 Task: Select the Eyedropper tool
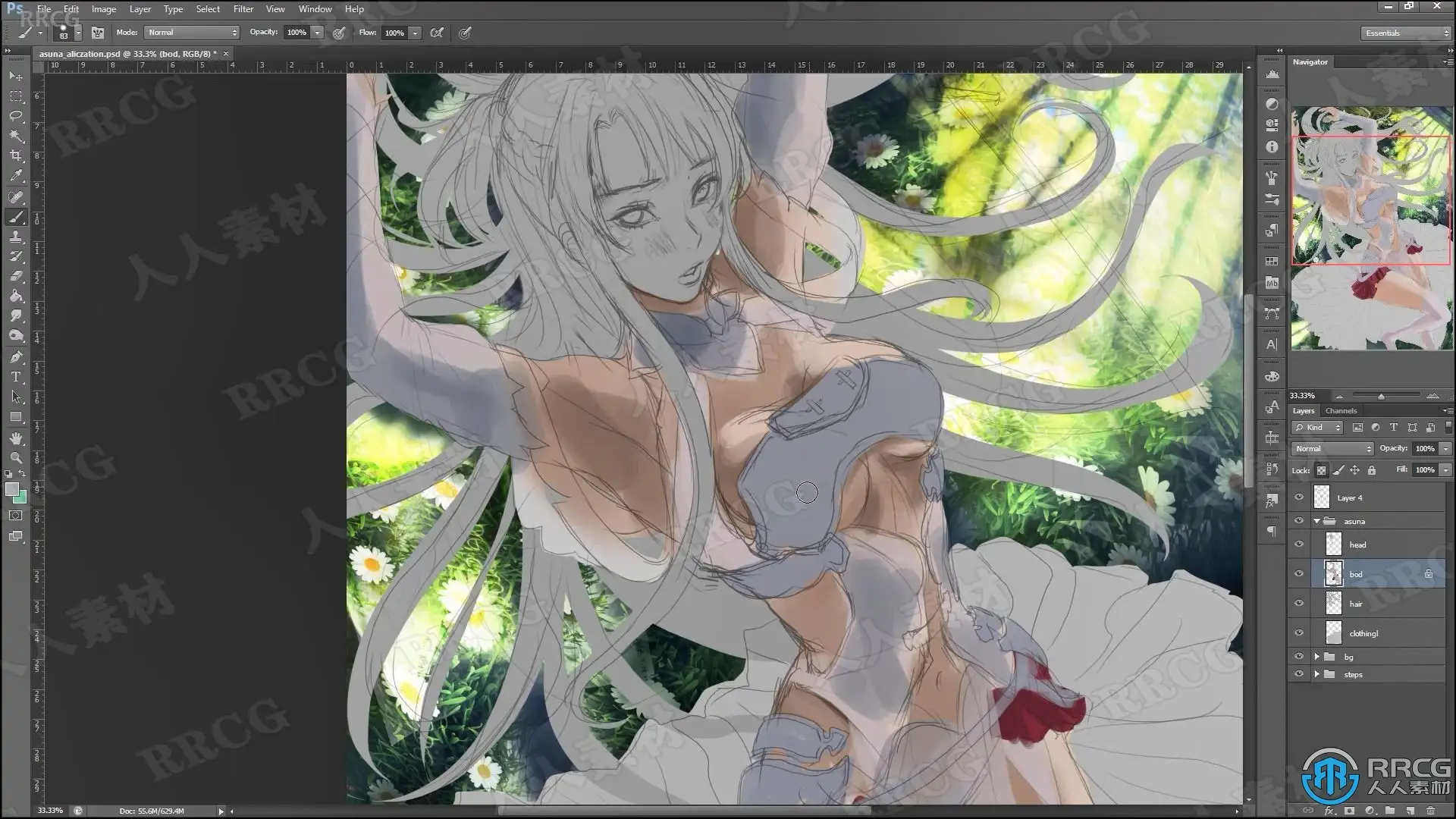pos(15,175)
